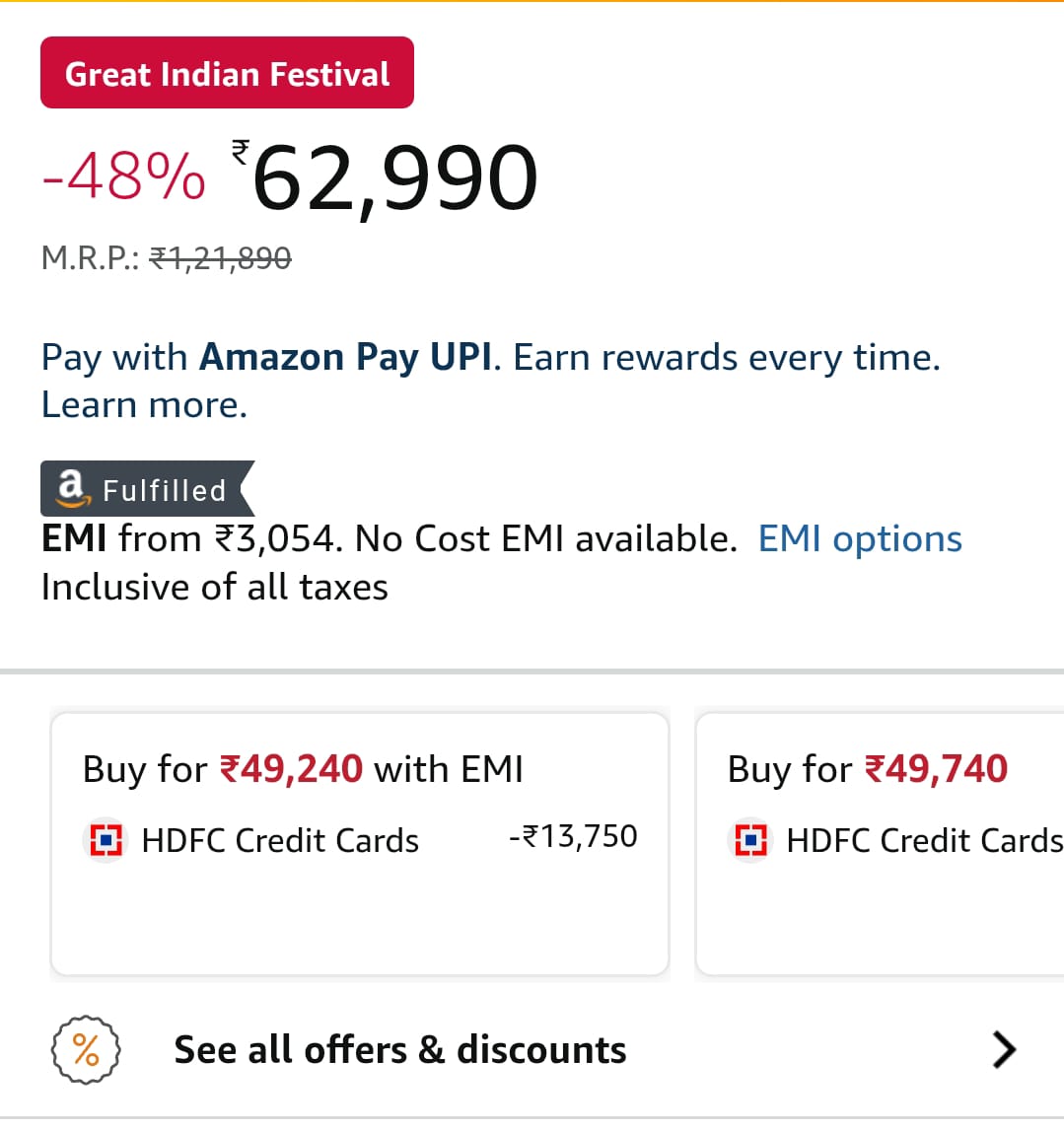The width and height of the screenshot is (1064, 1130).
Task: Open See all offers & discounts
Action: (x=399, y=1050)
